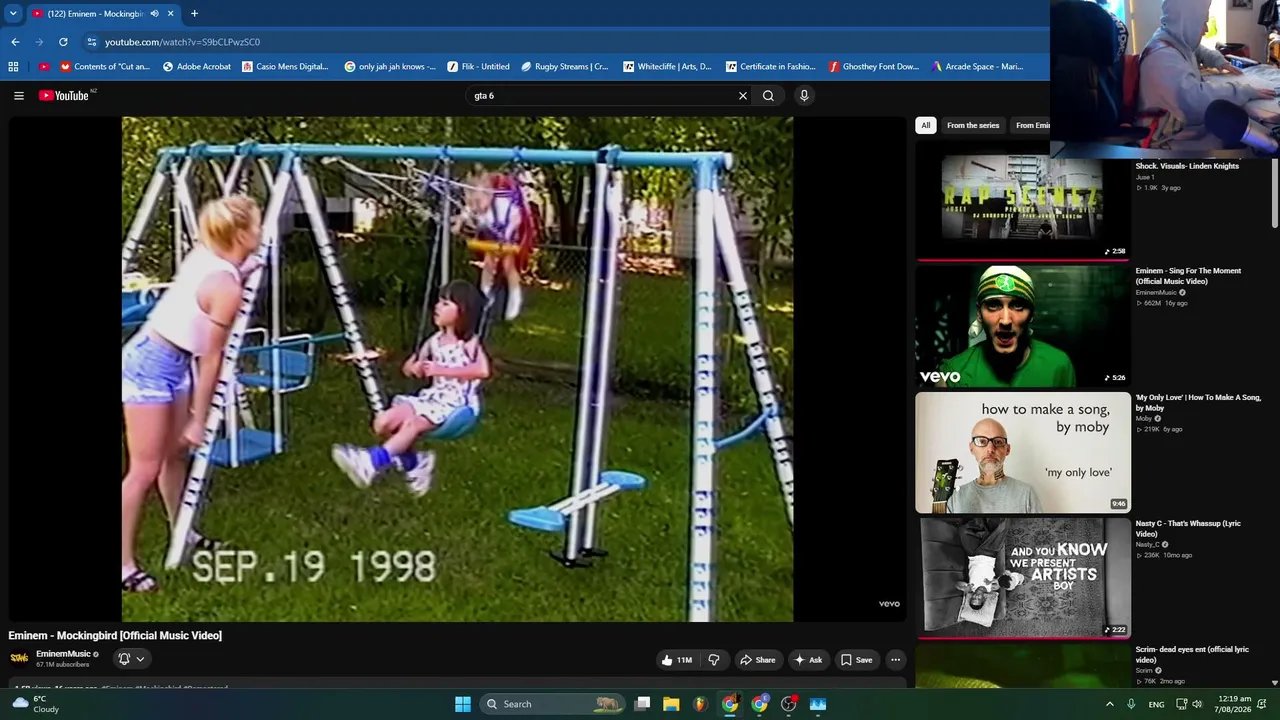Open the 'only jah jah knows' bookmark
Image resolution: width=1280 pixels, height=720 pixels.
click(x=390, y=67)
